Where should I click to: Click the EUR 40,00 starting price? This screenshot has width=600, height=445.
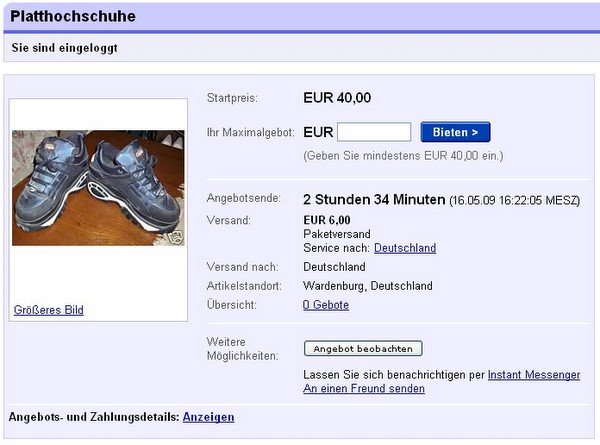coord(337,98)
